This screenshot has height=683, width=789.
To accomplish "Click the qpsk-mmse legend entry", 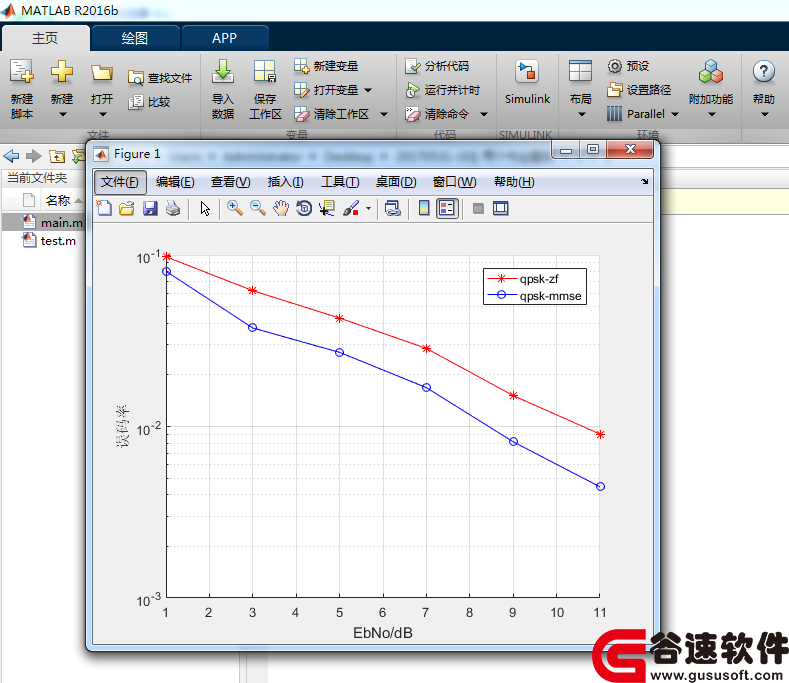I will coord(535,296).
